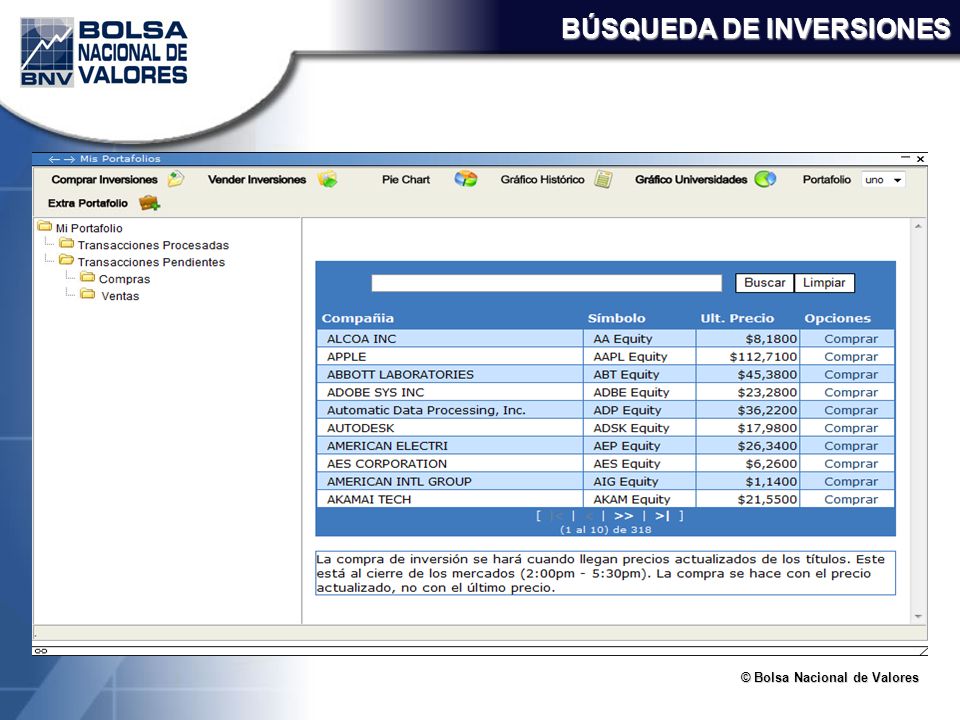Open Gráfico Histórico menu label
The image size is (960, 720).
pyautogui.click(x=542, y=179)
